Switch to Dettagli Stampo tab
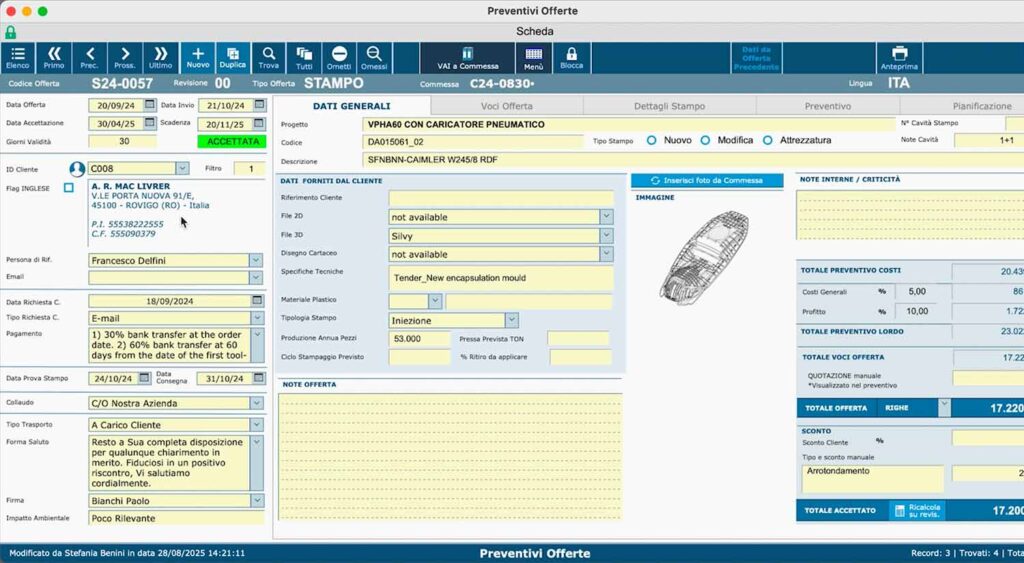1024x563 pixels. (669, 106)
